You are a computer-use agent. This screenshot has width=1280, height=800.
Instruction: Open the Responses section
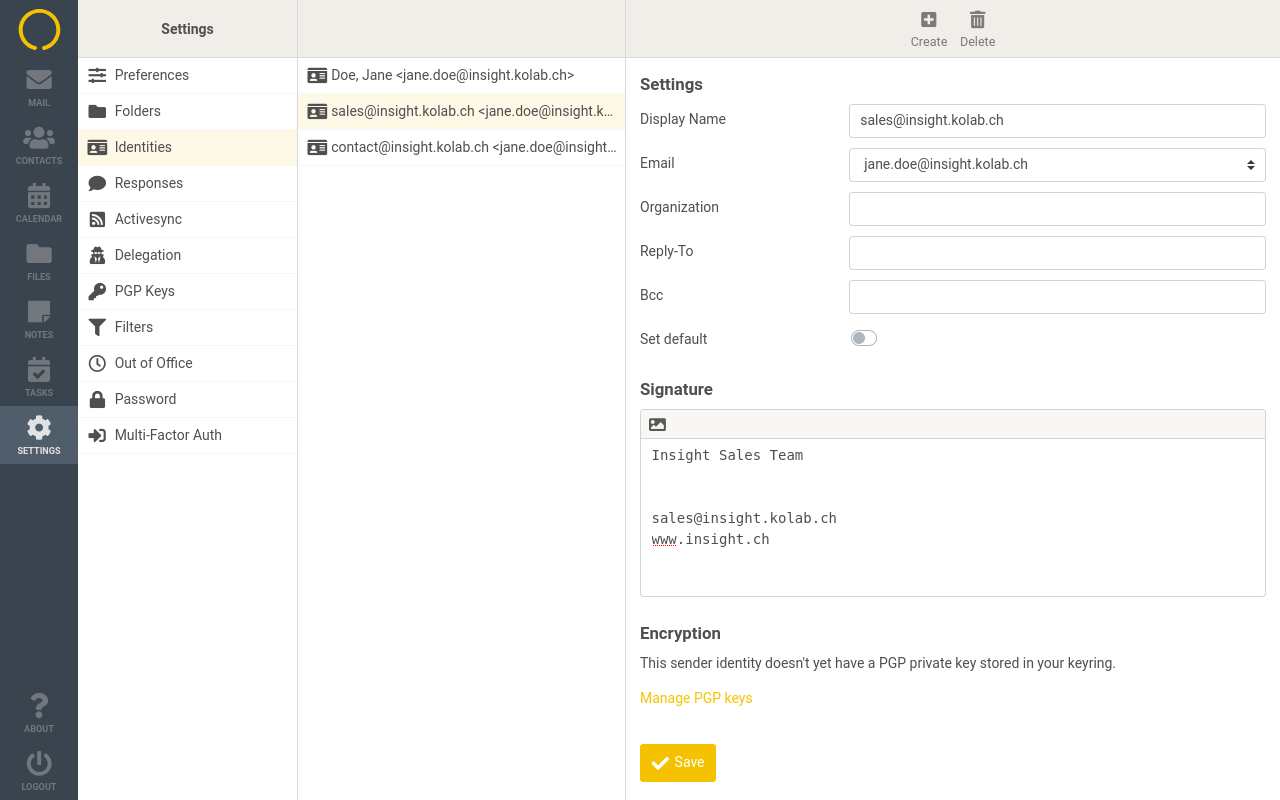(x=188, y=183)
